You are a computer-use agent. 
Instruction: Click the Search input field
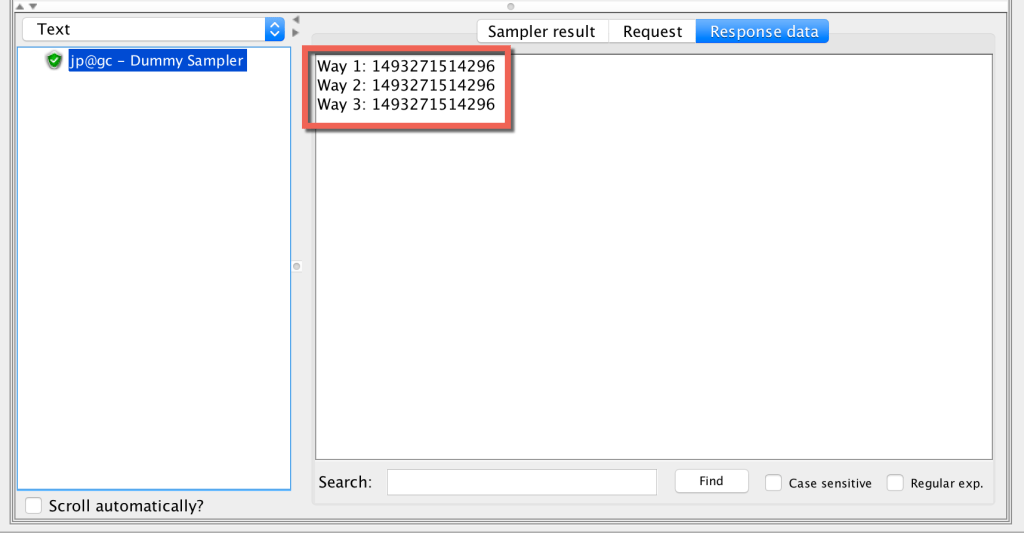coord(521,482)
